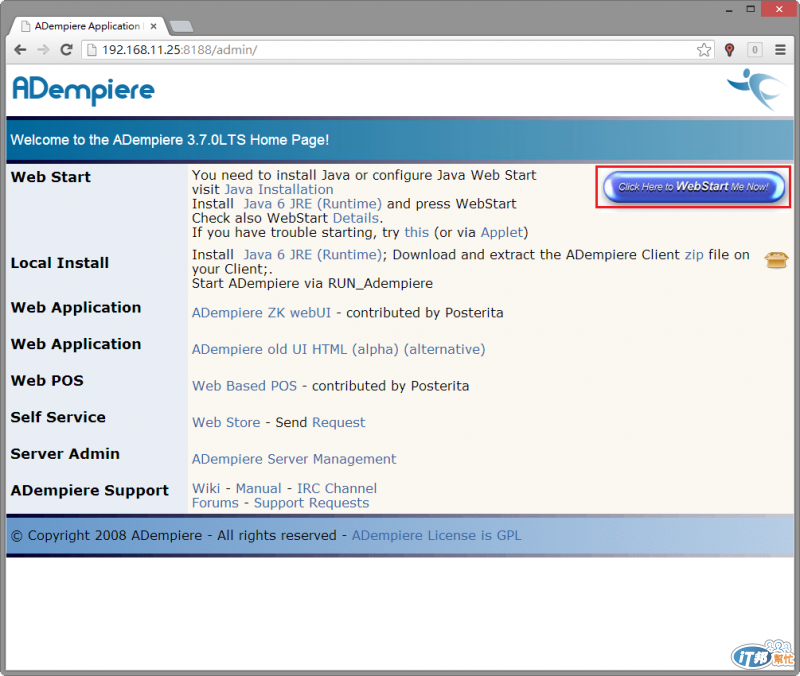
Task: Open the WebStart Details link
Action: [356, 218]
